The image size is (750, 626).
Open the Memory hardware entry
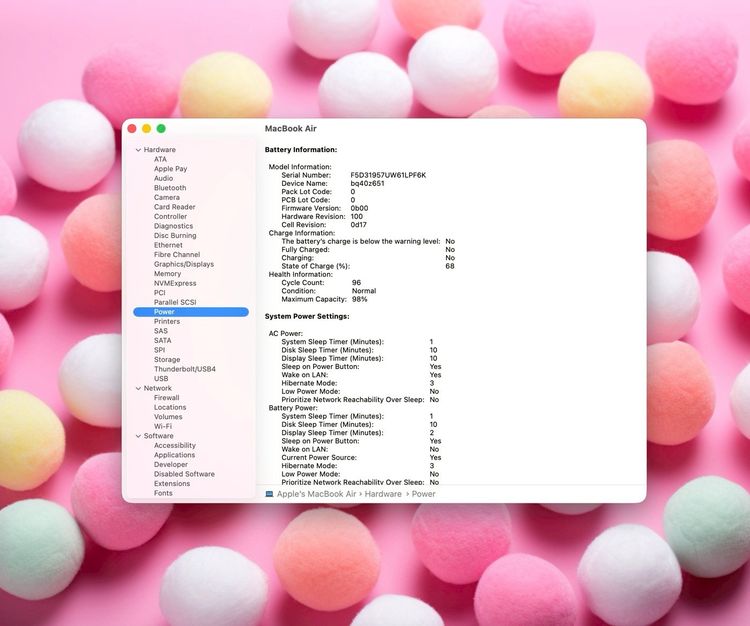tap(167, 274)
